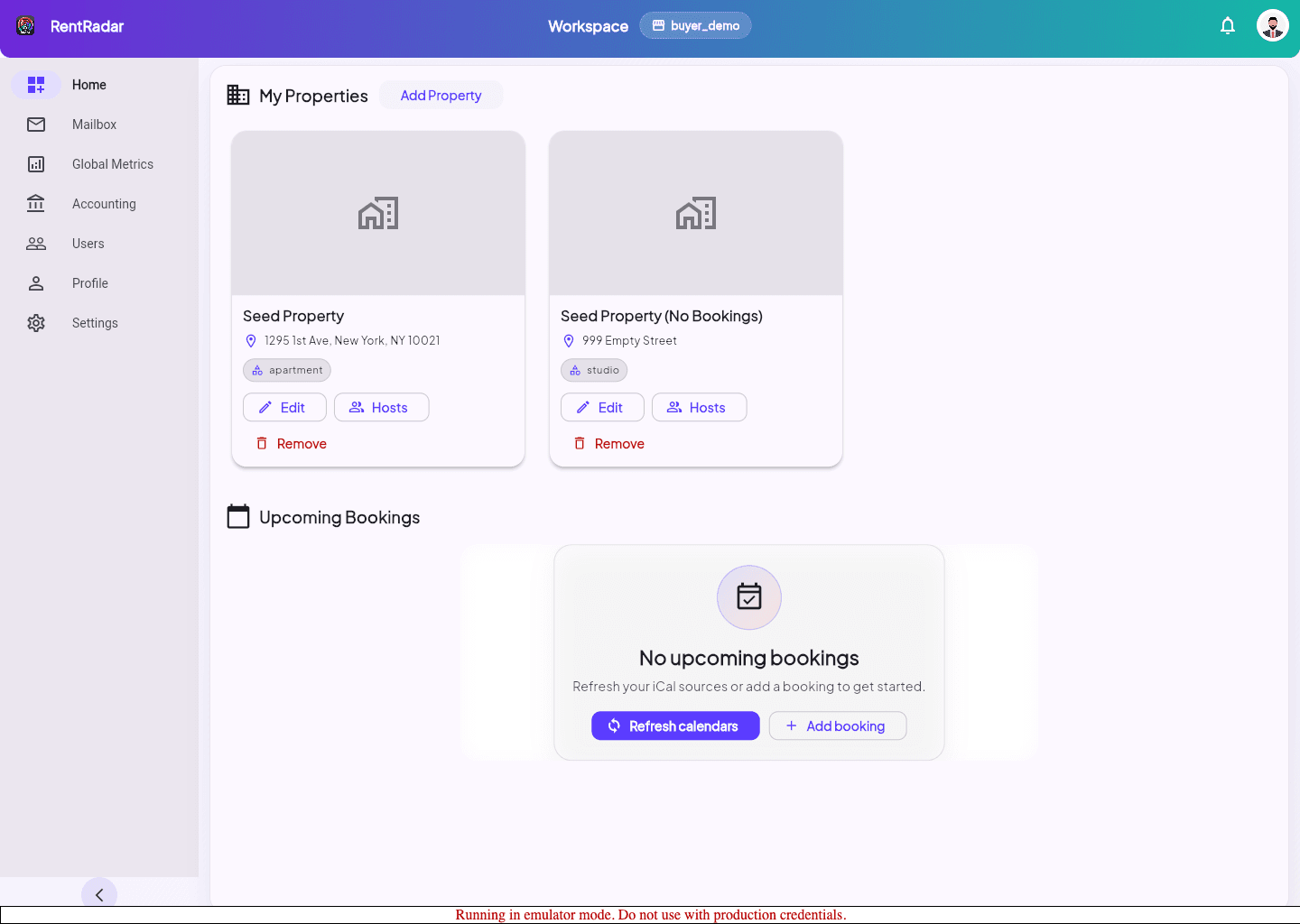Screen dimensions: 1300x924
Task: Switch focus to the Home sidebar item
Action: tap(88, 84)
